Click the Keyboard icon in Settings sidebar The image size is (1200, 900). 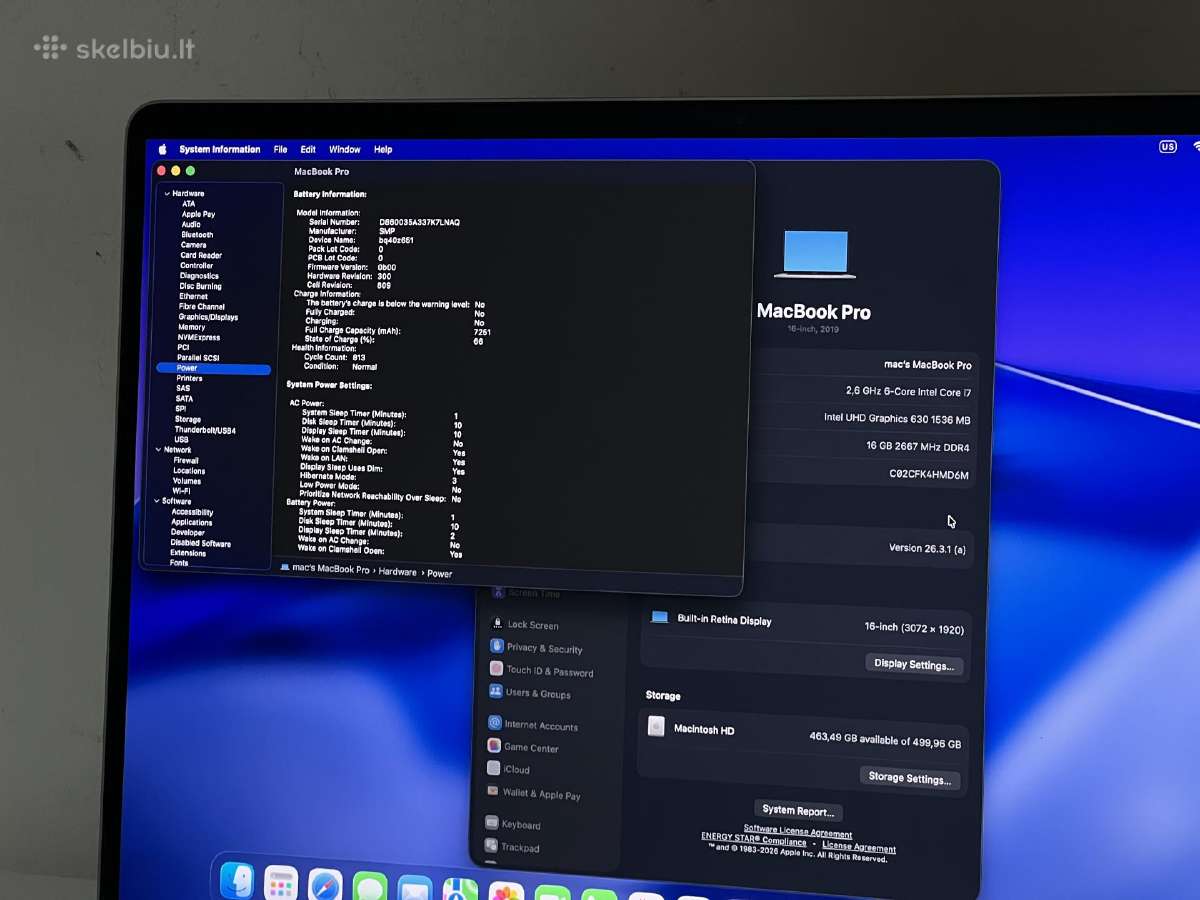coord(491,823)
